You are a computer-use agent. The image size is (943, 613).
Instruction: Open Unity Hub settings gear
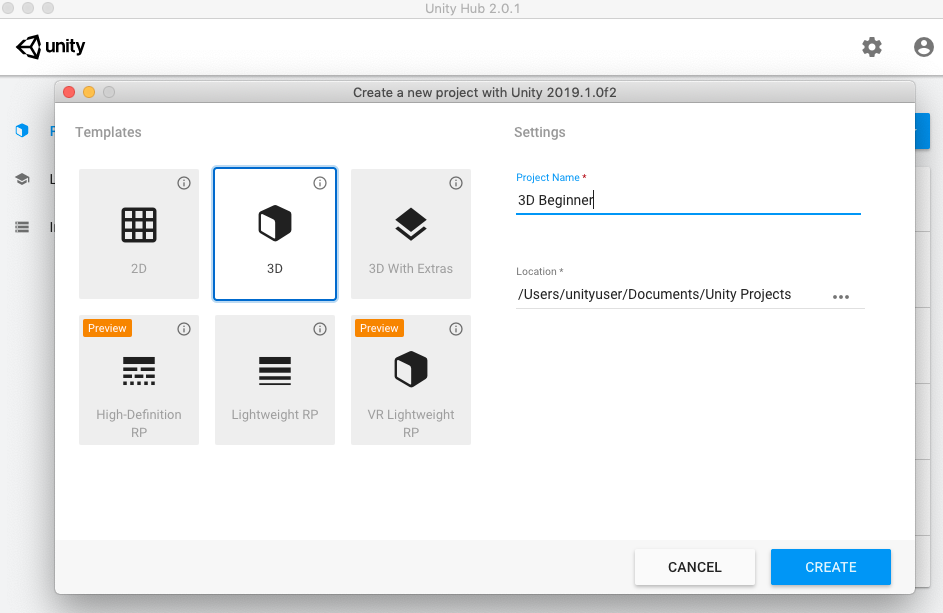click(x=872, y=47)
